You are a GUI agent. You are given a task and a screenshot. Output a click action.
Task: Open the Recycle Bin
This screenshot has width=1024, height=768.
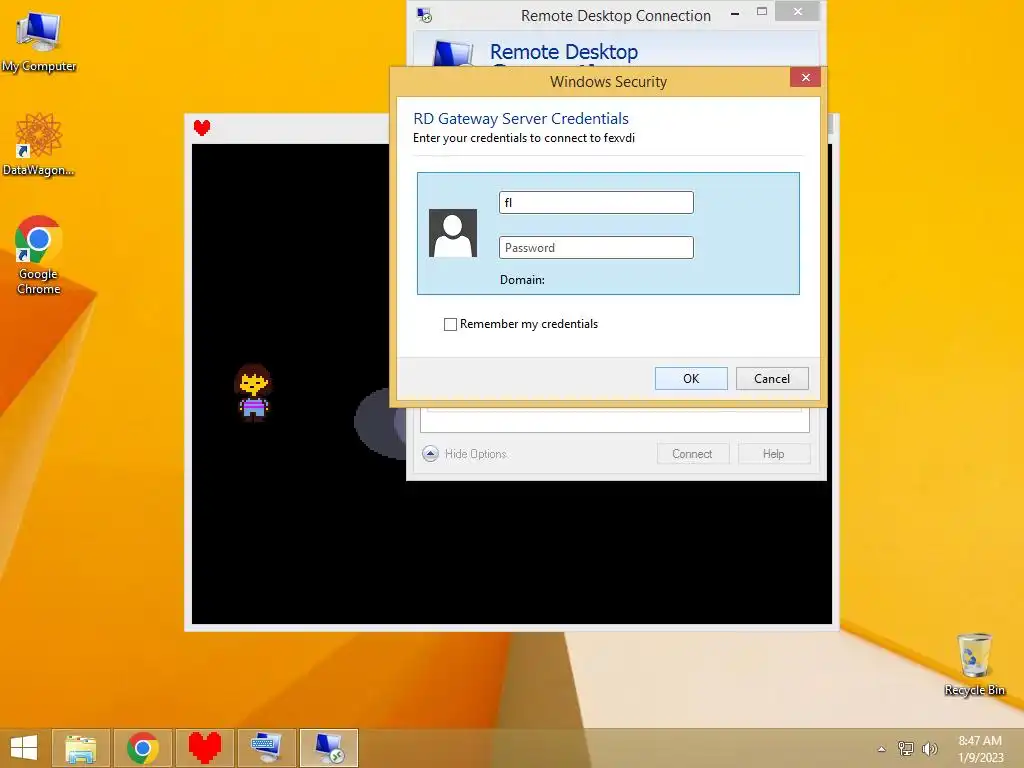974,664
